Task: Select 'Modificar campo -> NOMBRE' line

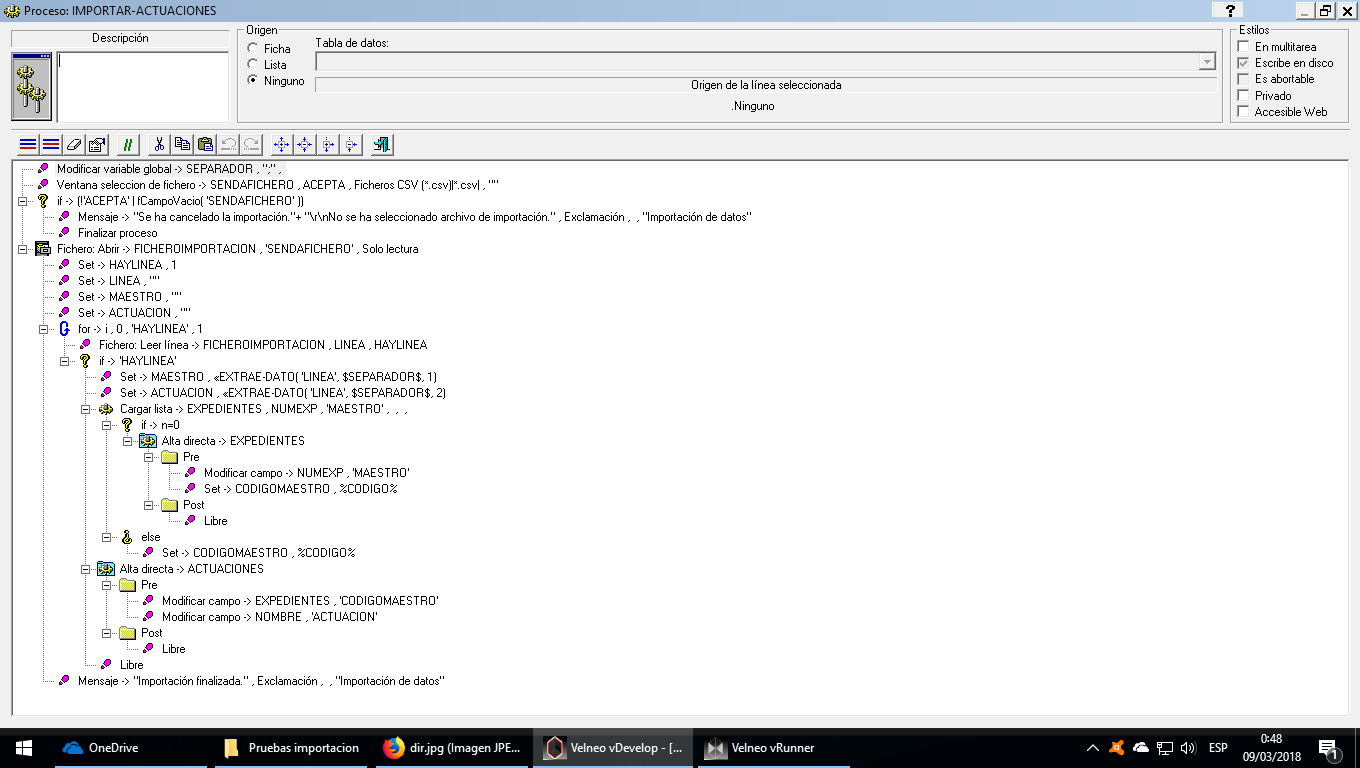Action: click(270, 617)
